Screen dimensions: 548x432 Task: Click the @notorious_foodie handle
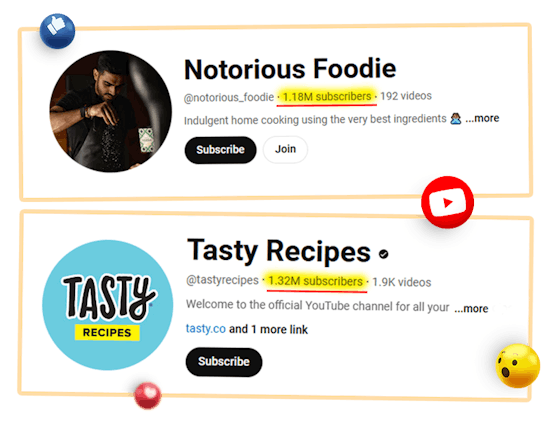(229, 98)
